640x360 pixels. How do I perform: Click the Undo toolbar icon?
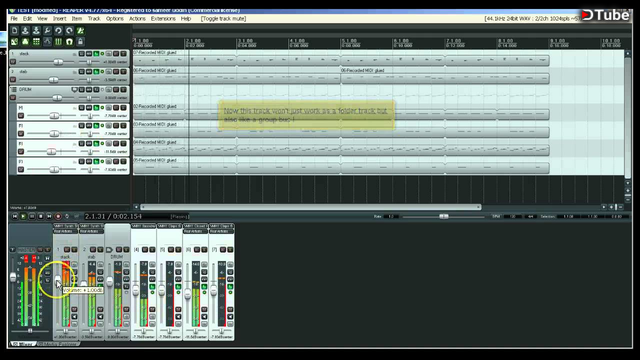(x=58, y=31)
